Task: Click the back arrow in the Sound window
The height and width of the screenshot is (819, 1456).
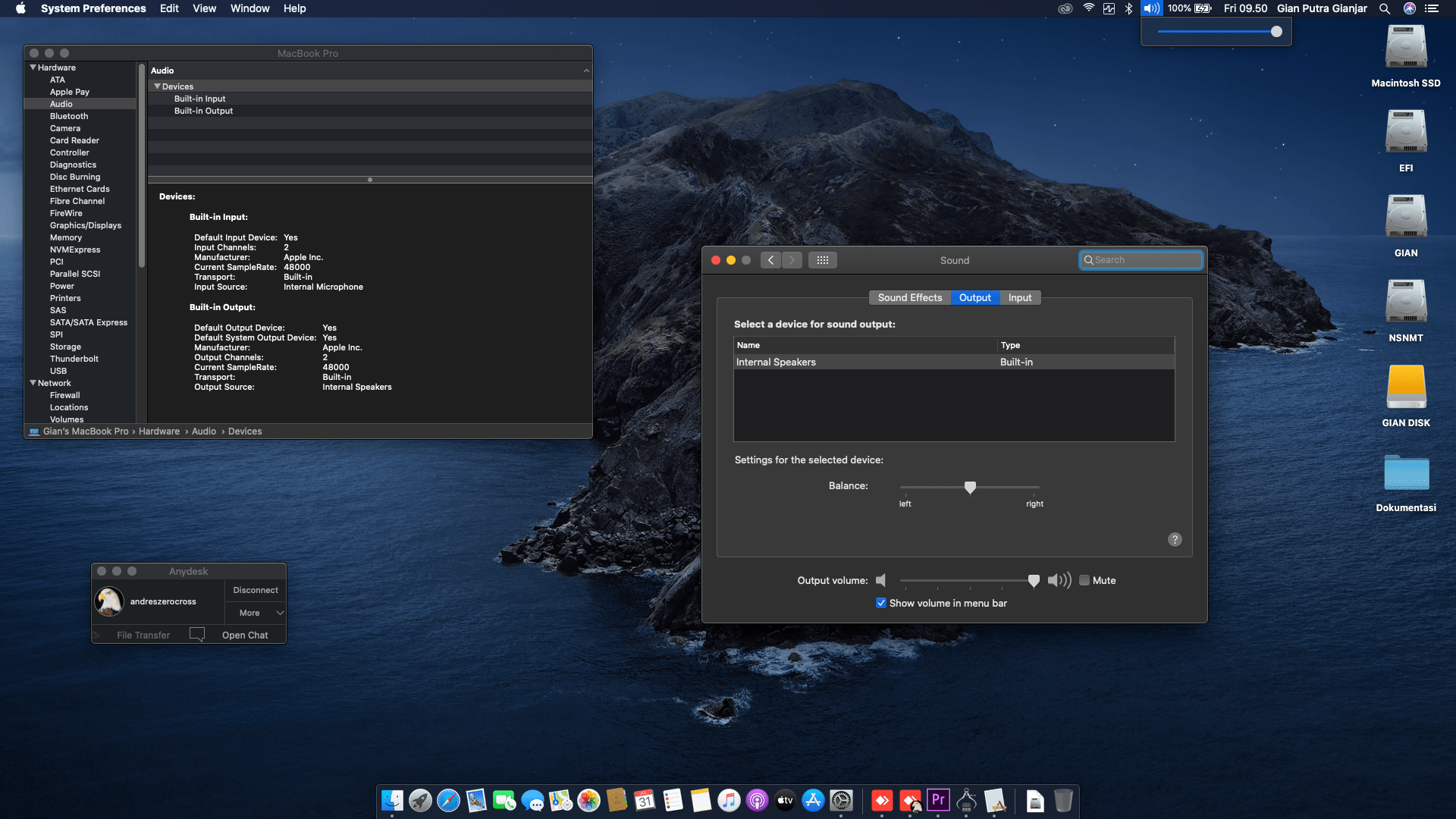Action: 770,260
